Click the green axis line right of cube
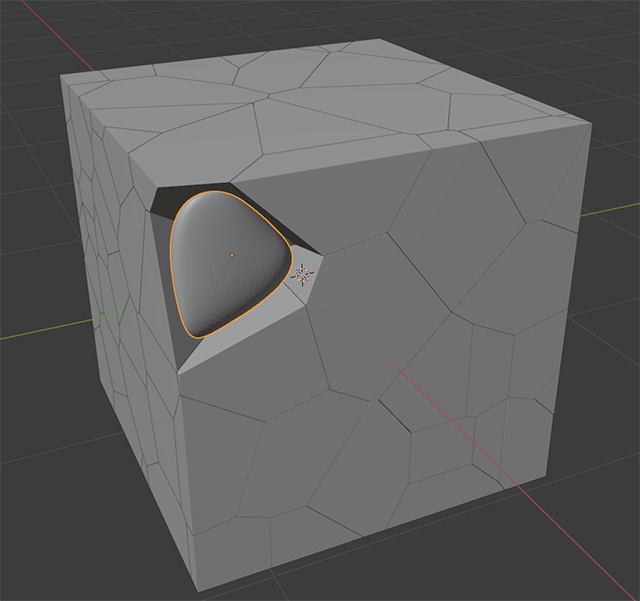640x601 pixels. pyautogui.click(x=612, y=210)
